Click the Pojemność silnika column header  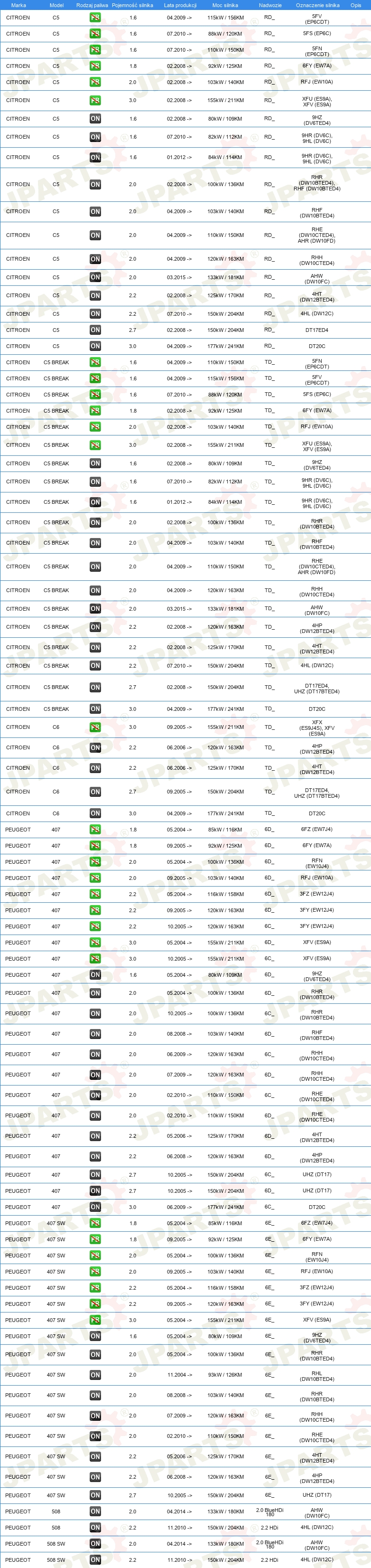coord(132,5)
